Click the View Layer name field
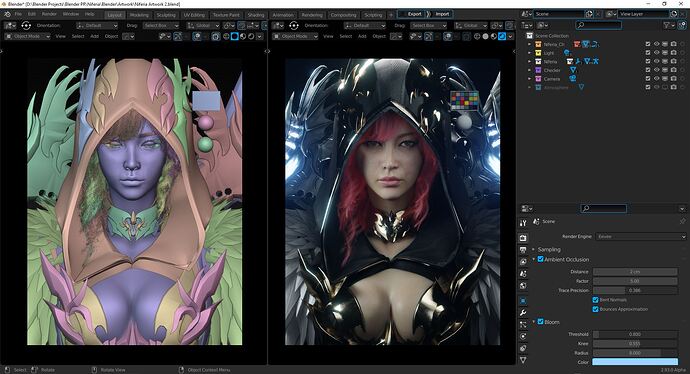 point(643,14)
